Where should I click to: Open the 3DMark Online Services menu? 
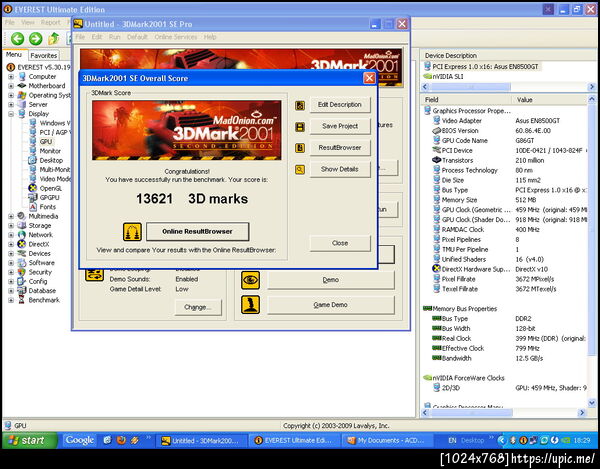click(176, 37)
